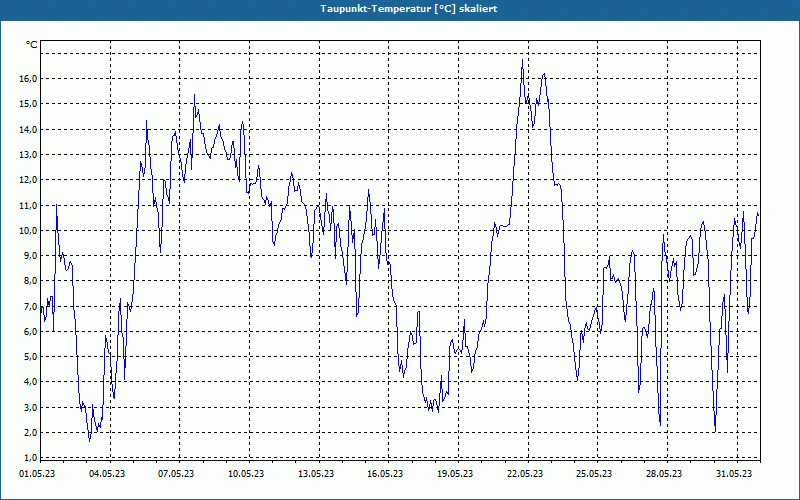Click the °C unit label

pyautogui.click(x=32, y=45)
